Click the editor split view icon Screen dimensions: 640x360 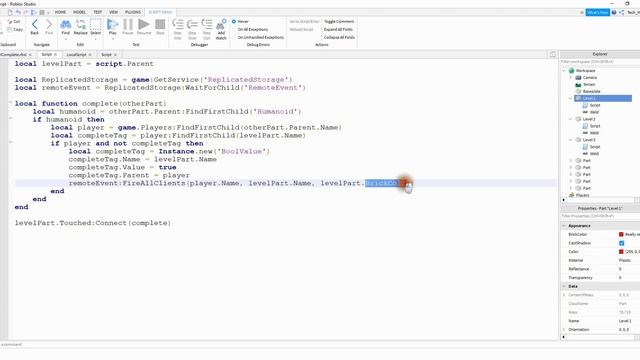553,54
